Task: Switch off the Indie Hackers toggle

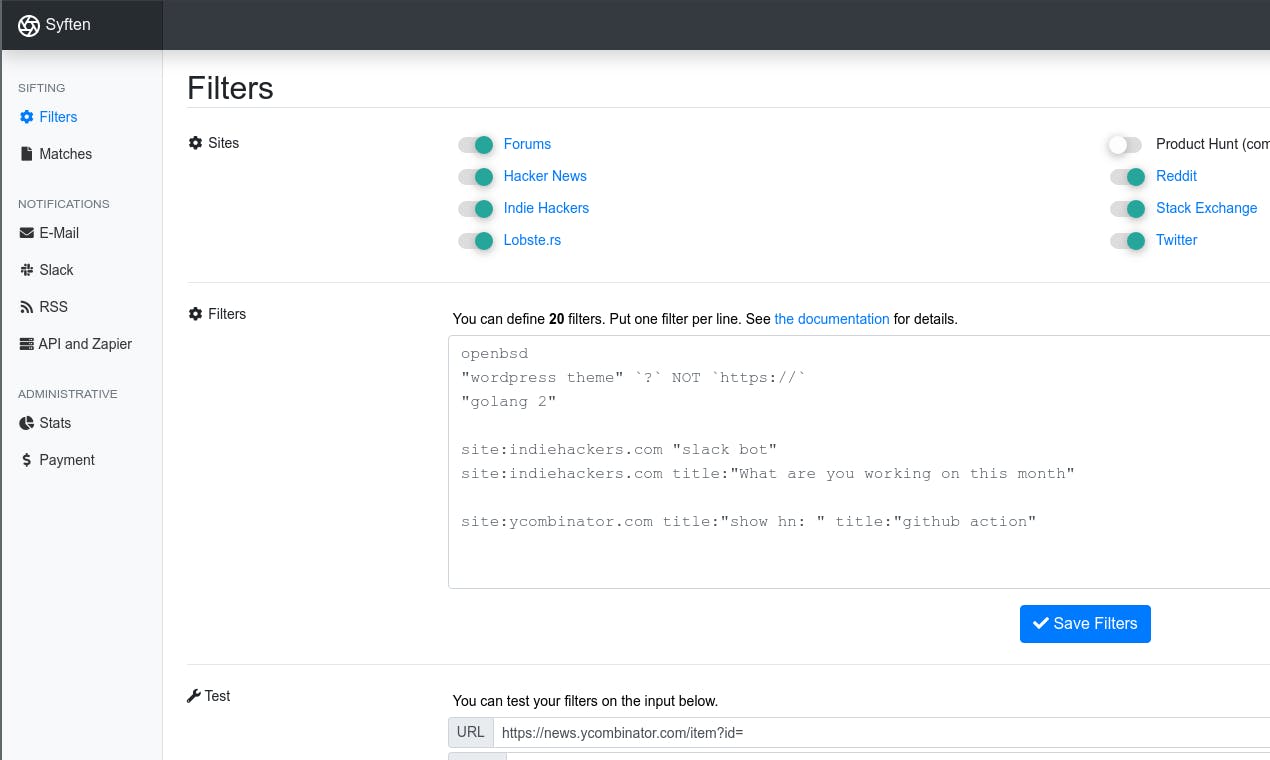Action: click(x=476, y=209)
